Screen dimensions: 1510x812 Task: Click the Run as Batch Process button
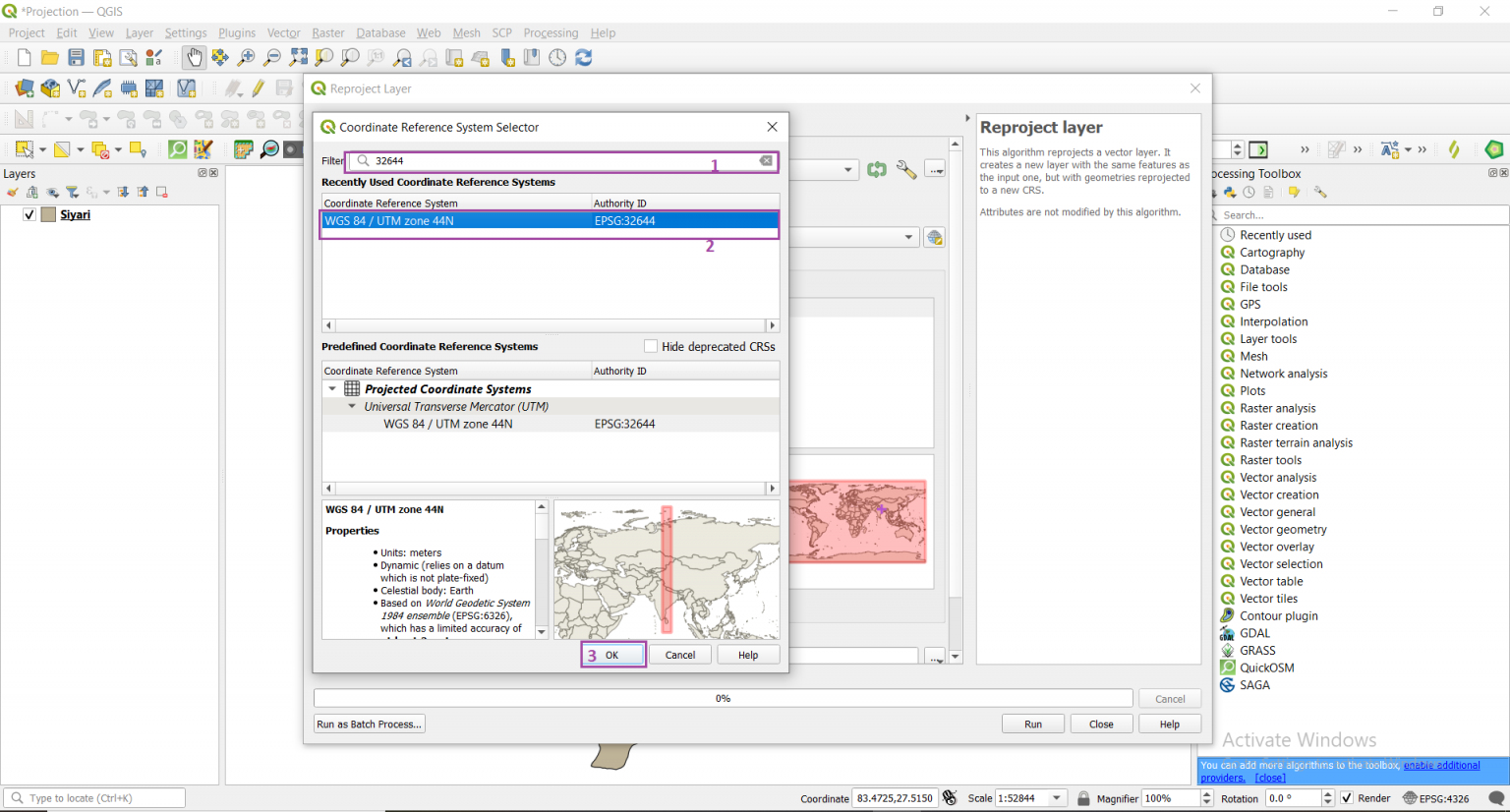click(369, 724)
